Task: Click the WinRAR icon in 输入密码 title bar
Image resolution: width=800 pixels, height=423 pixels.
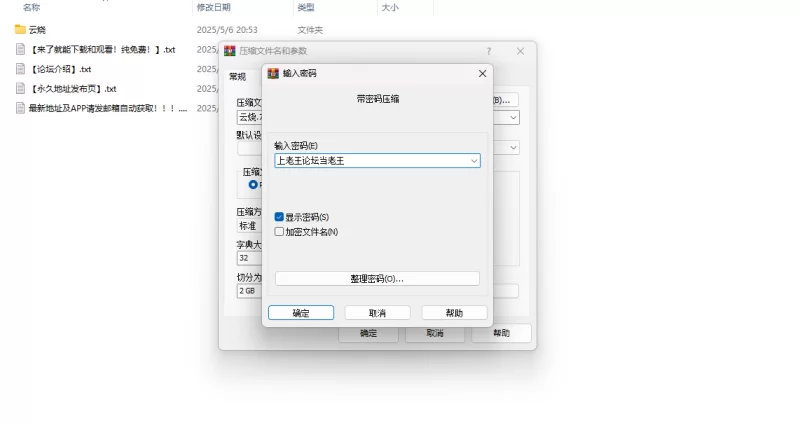Action: click(x=273, y=73)
